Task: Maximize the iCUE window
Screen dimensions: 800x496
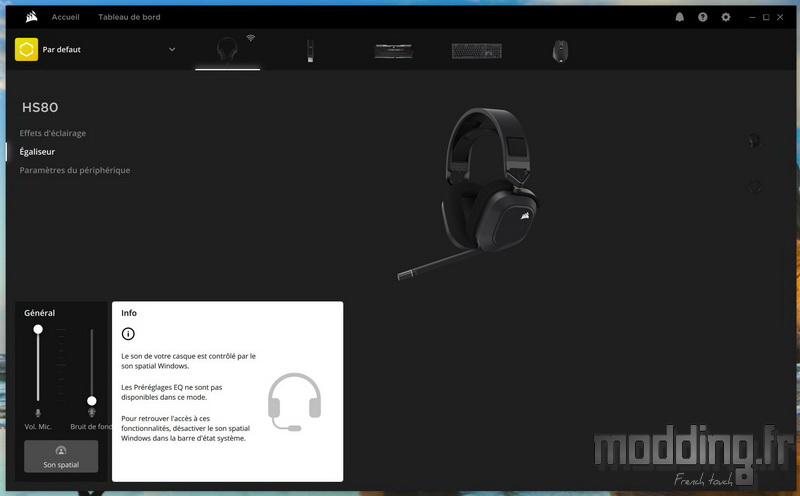Action: 766,17
